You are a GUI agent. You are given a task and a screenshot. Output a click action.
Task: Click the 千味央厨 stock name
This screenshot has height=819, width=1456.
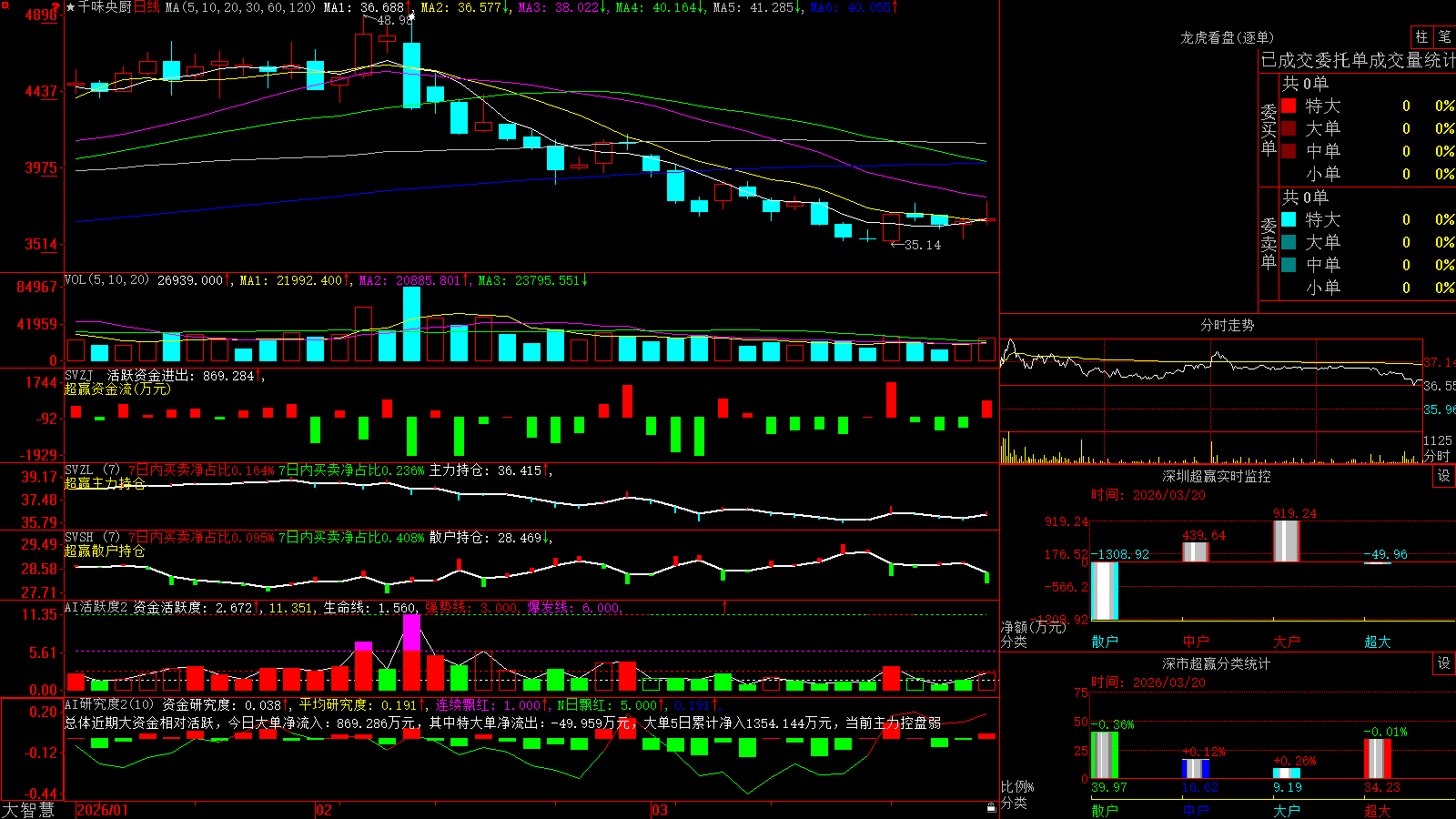click(105, 7)
